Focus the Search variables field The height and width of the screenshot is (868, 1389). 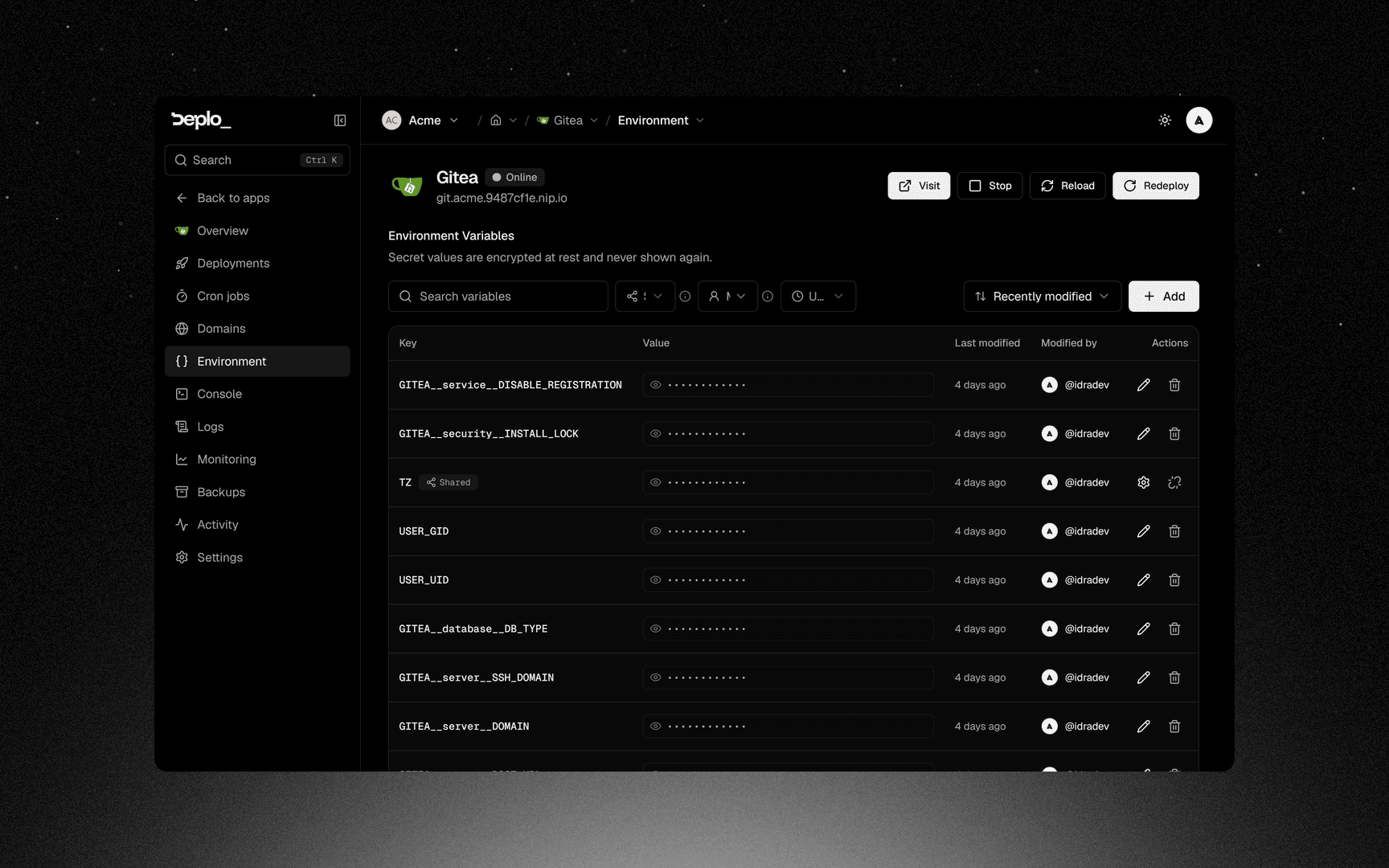(x=498, y=297)
